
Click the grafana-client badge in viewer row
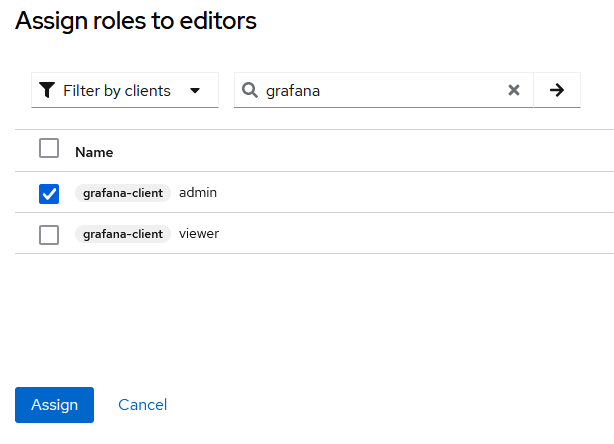pyautogui.click(x=123, y=235)
